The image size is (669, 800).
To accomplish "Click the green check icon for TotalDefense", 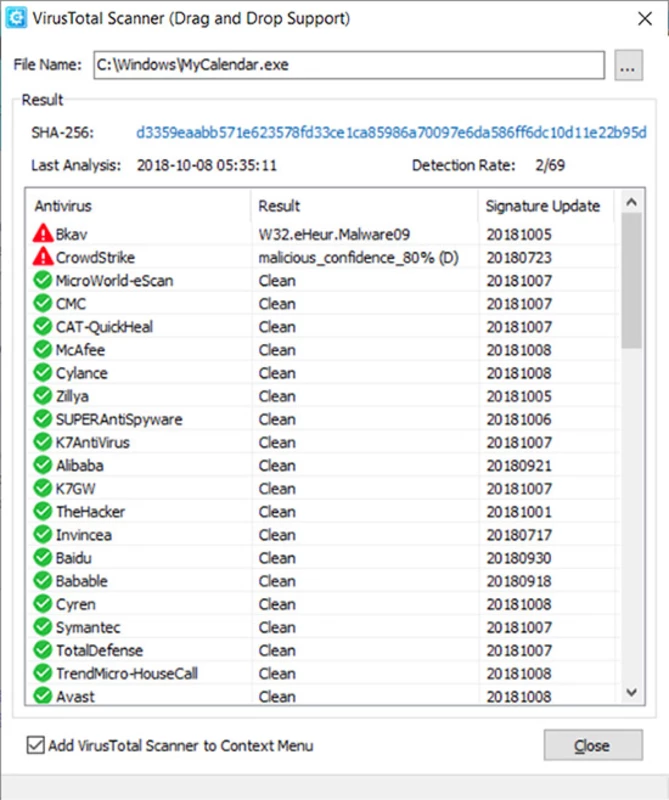I will coord(43,649).
